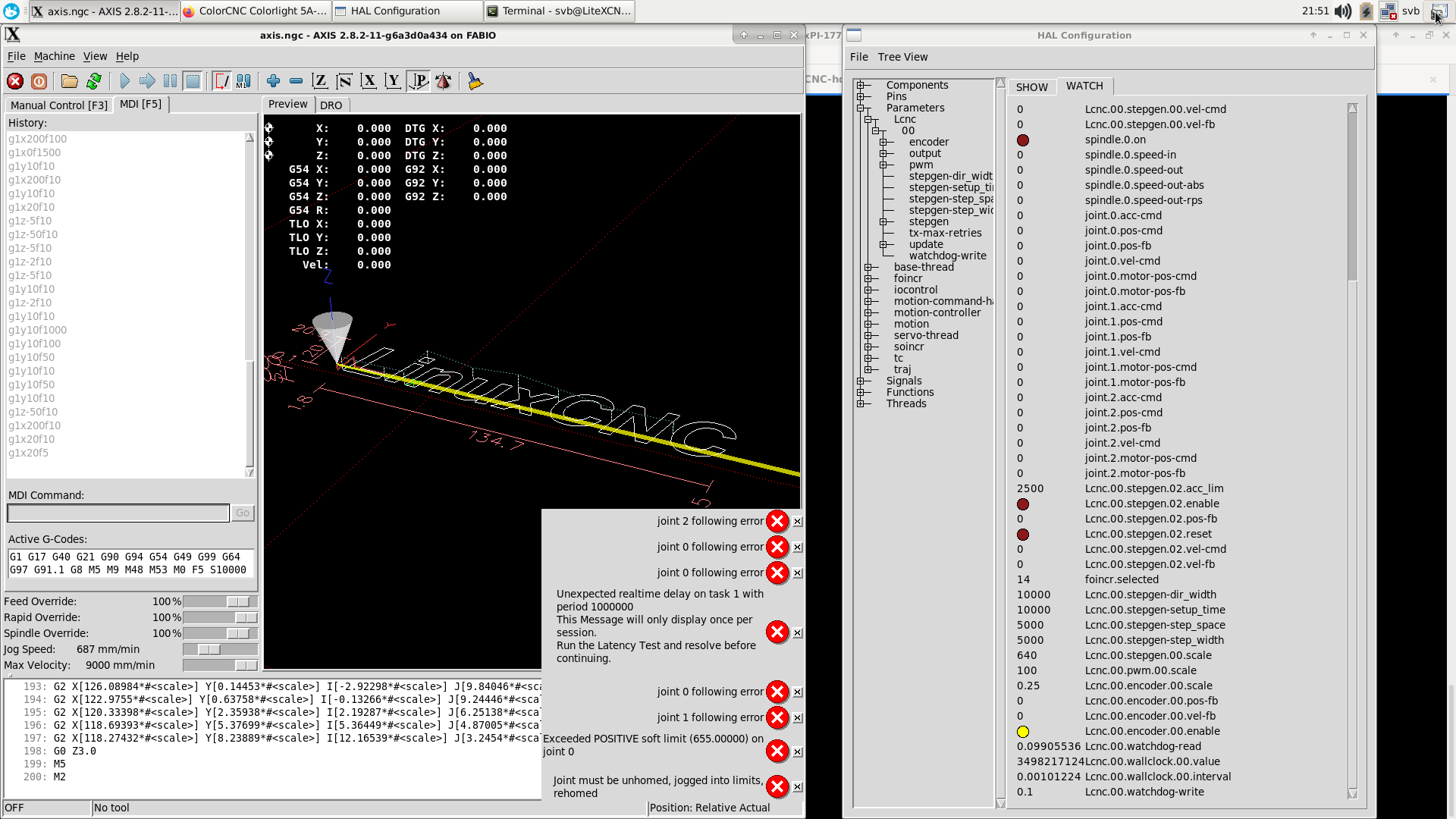This screenshot has width=1456, height=819.
Task: Switch preview to rotated Z view
Action: (344, 81)
